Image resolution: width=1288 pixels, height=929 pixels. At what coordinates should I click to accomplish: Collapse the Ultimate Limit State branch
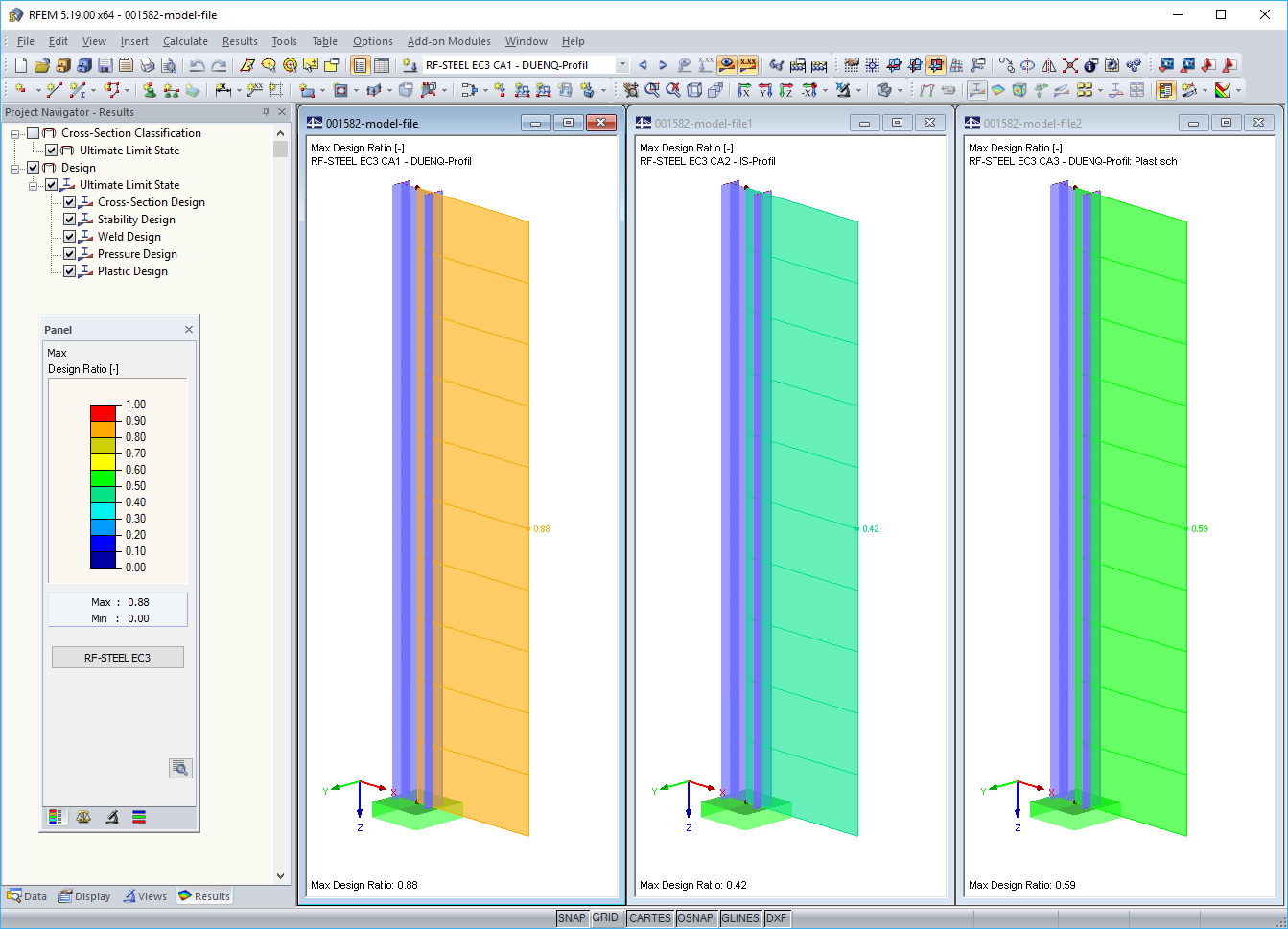pos(33,185)
